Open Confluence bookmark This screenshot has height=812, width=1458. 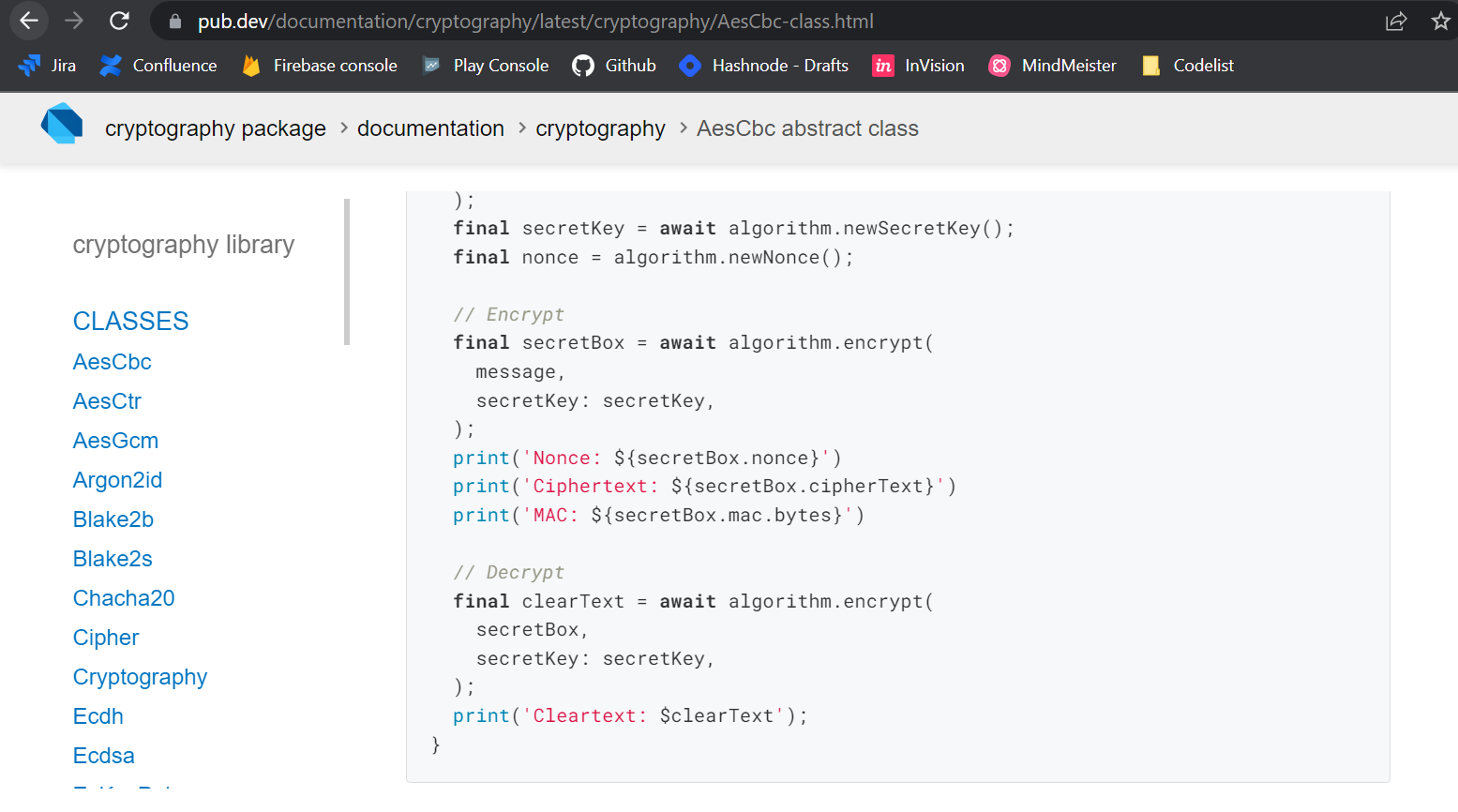click(x=158, y=66)
